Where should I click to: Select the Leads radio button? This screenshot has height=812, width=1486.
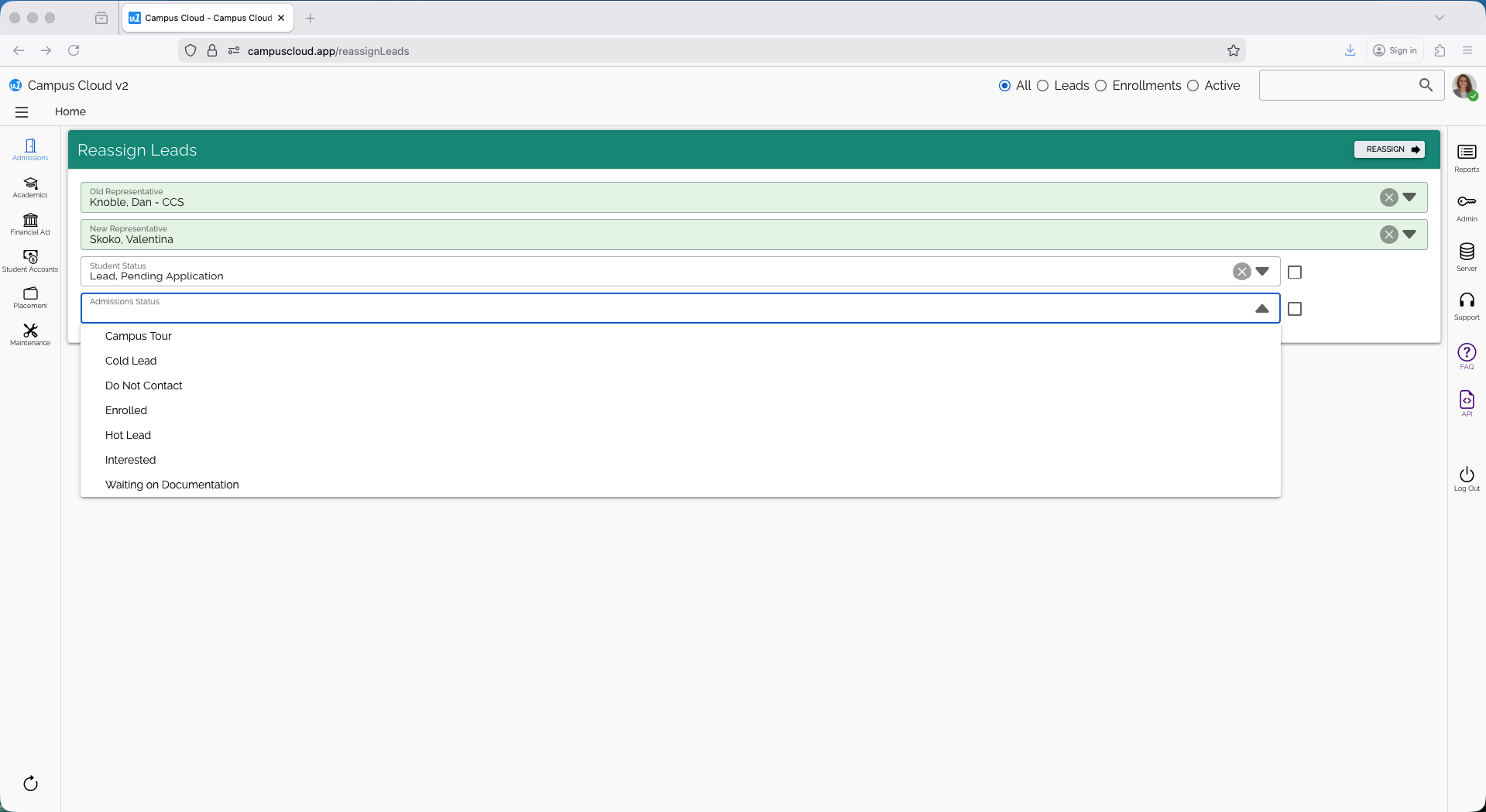coord(1043,86)
